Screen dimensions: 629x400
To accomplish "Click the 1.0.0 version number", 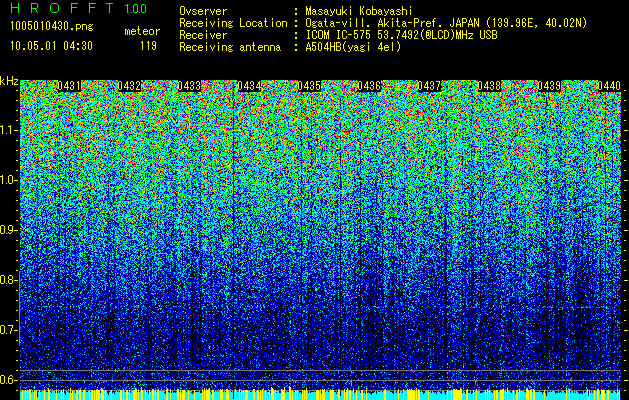I will [x=136, y=9].
